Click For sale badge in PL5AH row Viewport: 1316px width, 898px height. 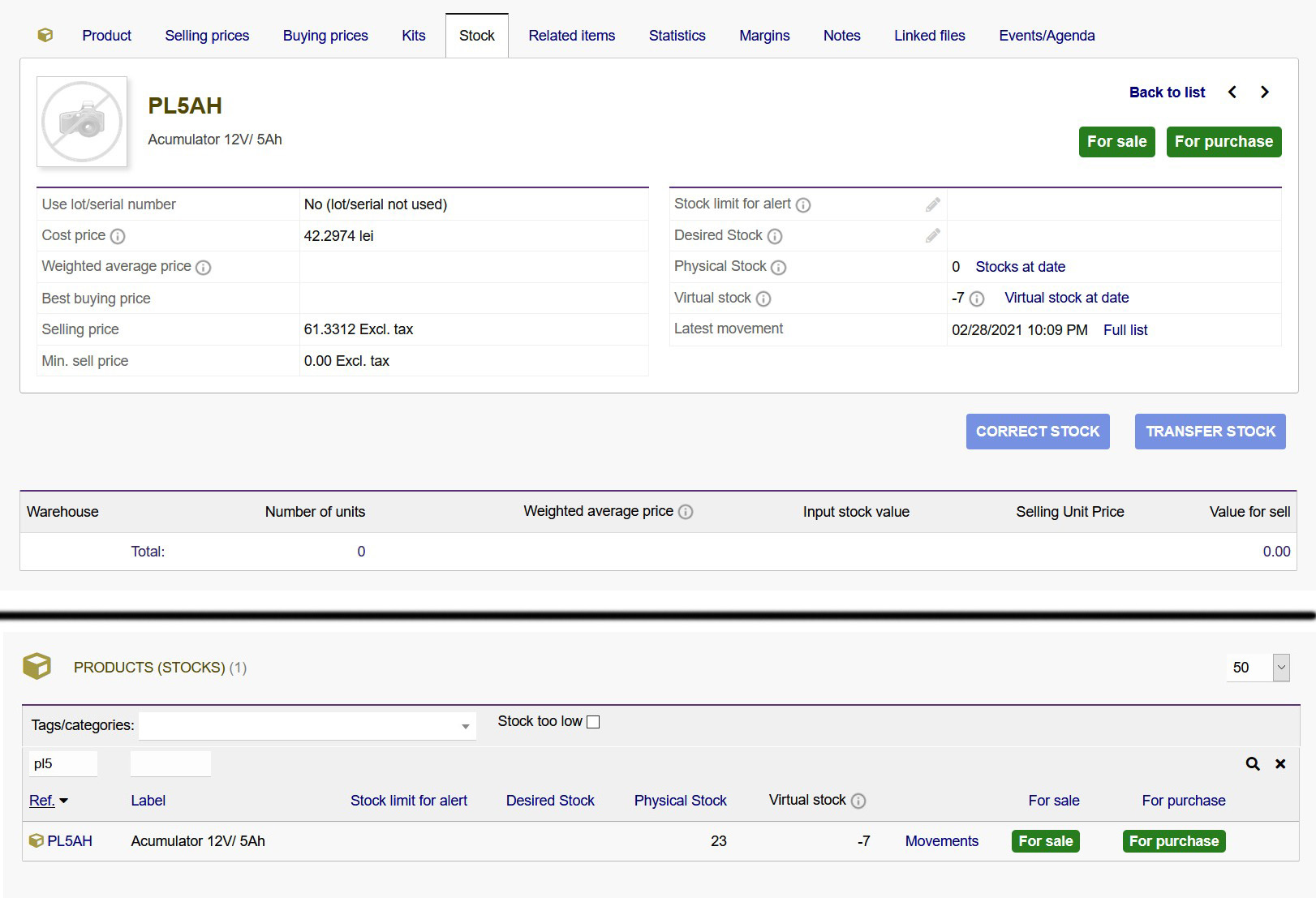pos(1046,841)
